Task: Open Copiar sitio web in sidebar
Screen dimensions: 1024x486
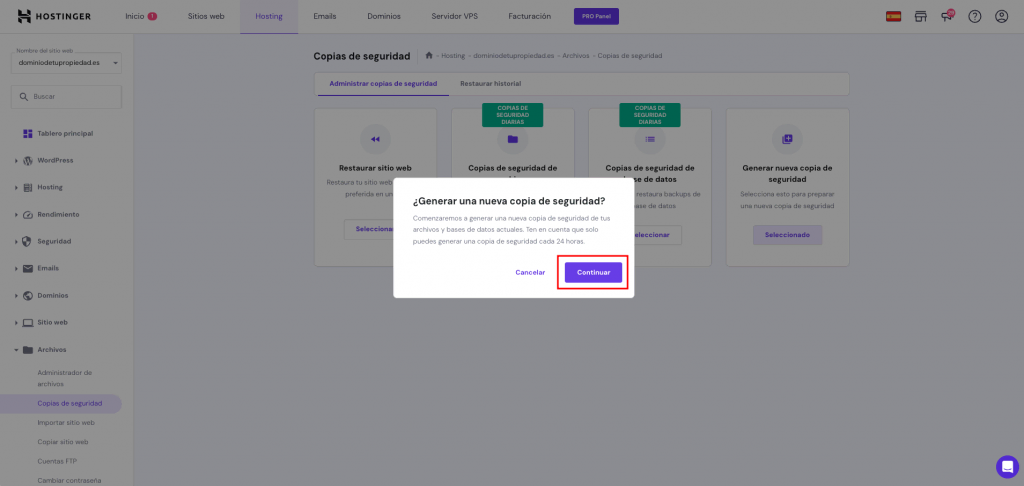Action: point(63,442)
